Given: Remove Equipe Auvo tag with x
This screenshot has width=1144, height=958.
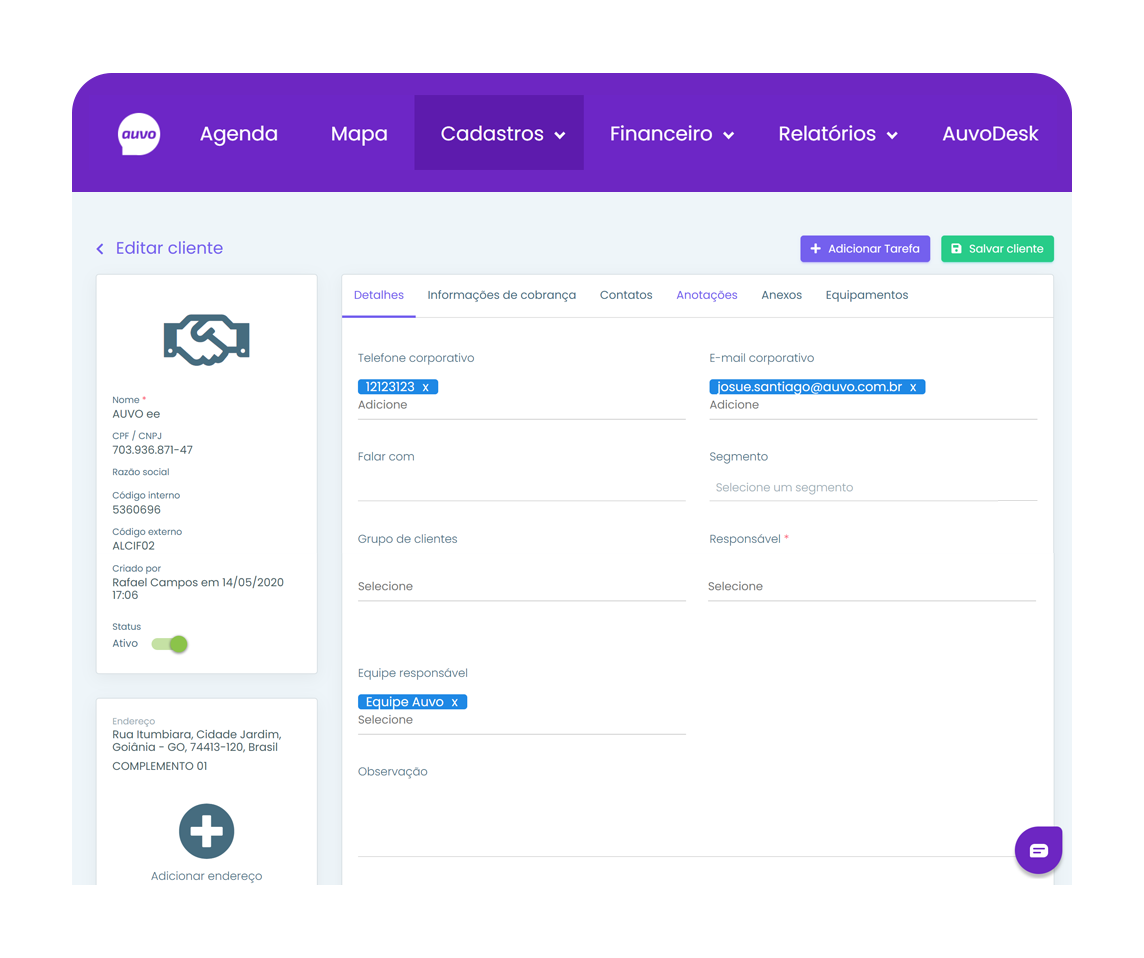Looking at the screenshot, I should point(454,702).
